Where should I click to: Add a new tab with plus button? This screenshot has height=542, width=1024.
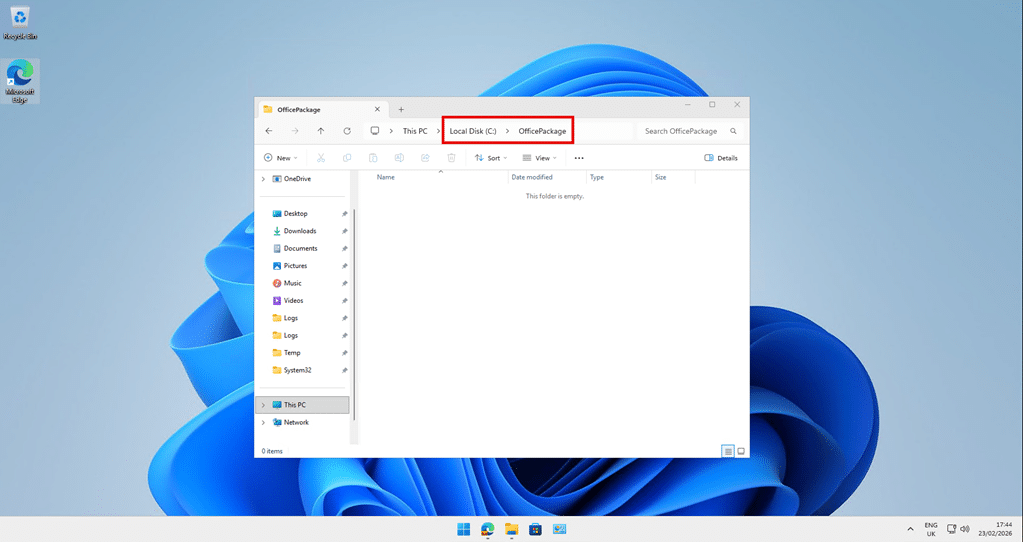click(401, 109)
